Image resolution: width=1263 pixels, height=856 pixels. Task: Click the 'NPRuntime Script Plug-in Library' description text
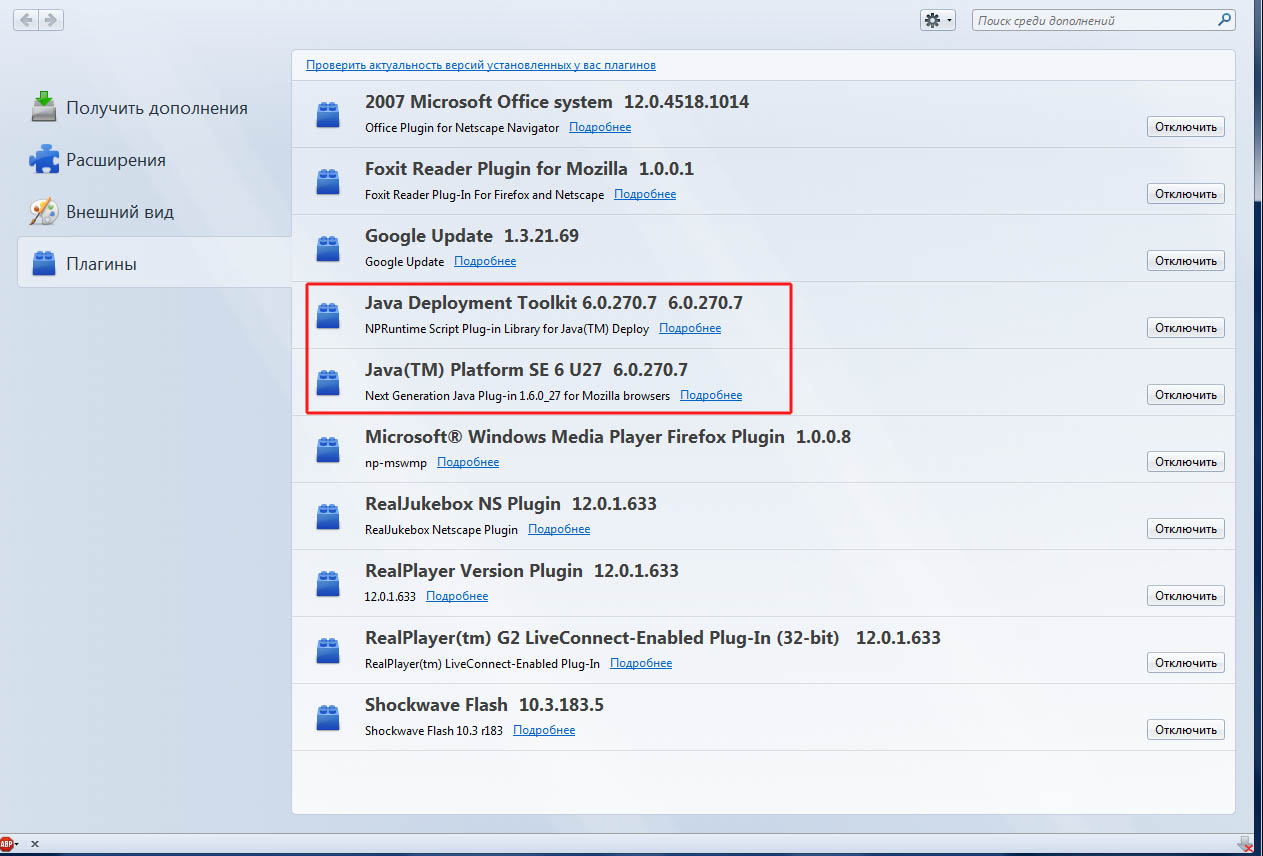pyautogui.click(x=507, y=328)
